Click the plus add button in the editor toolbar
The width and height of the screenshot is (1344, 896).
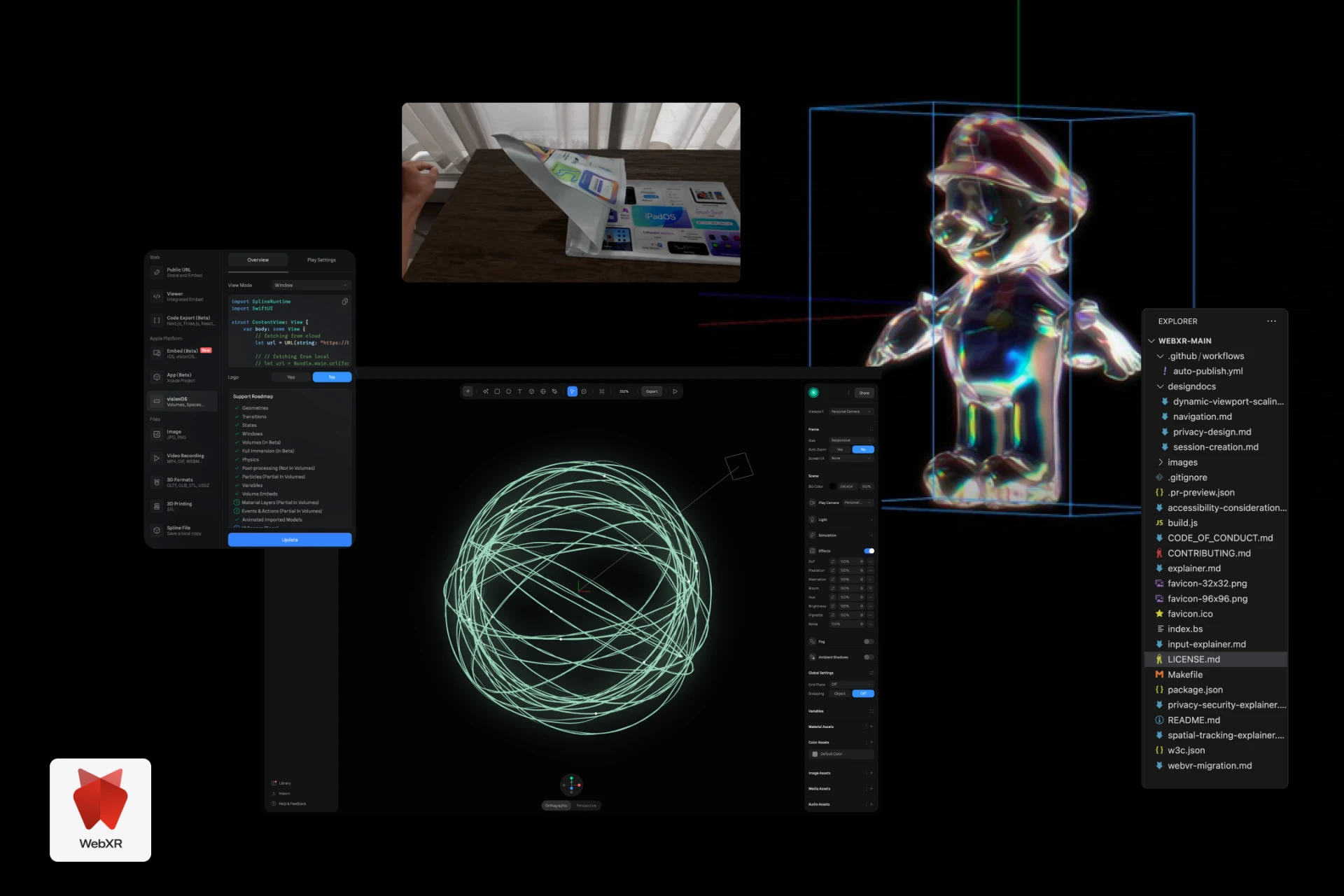tap(468, 391)
